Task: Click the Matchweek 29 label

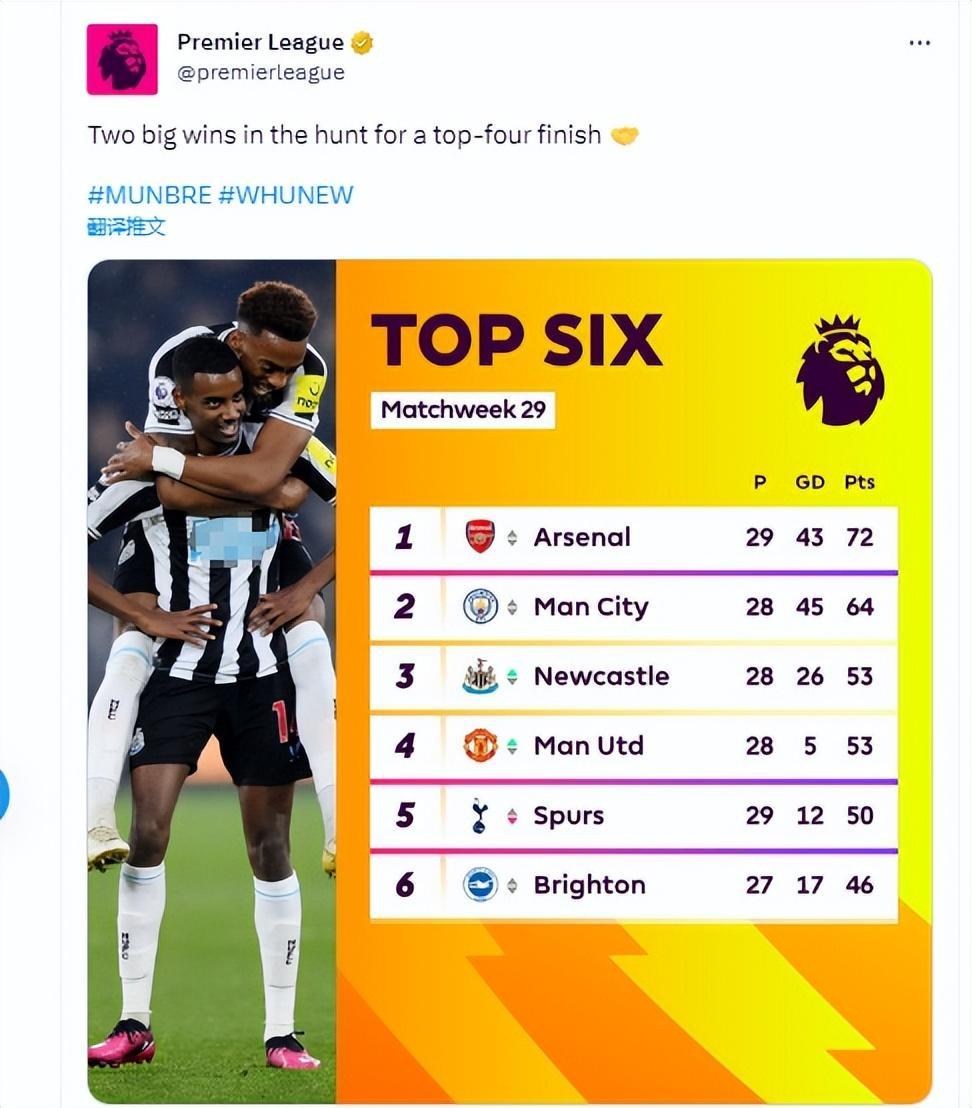Action: pyautogui.click(x=463, y=410)
